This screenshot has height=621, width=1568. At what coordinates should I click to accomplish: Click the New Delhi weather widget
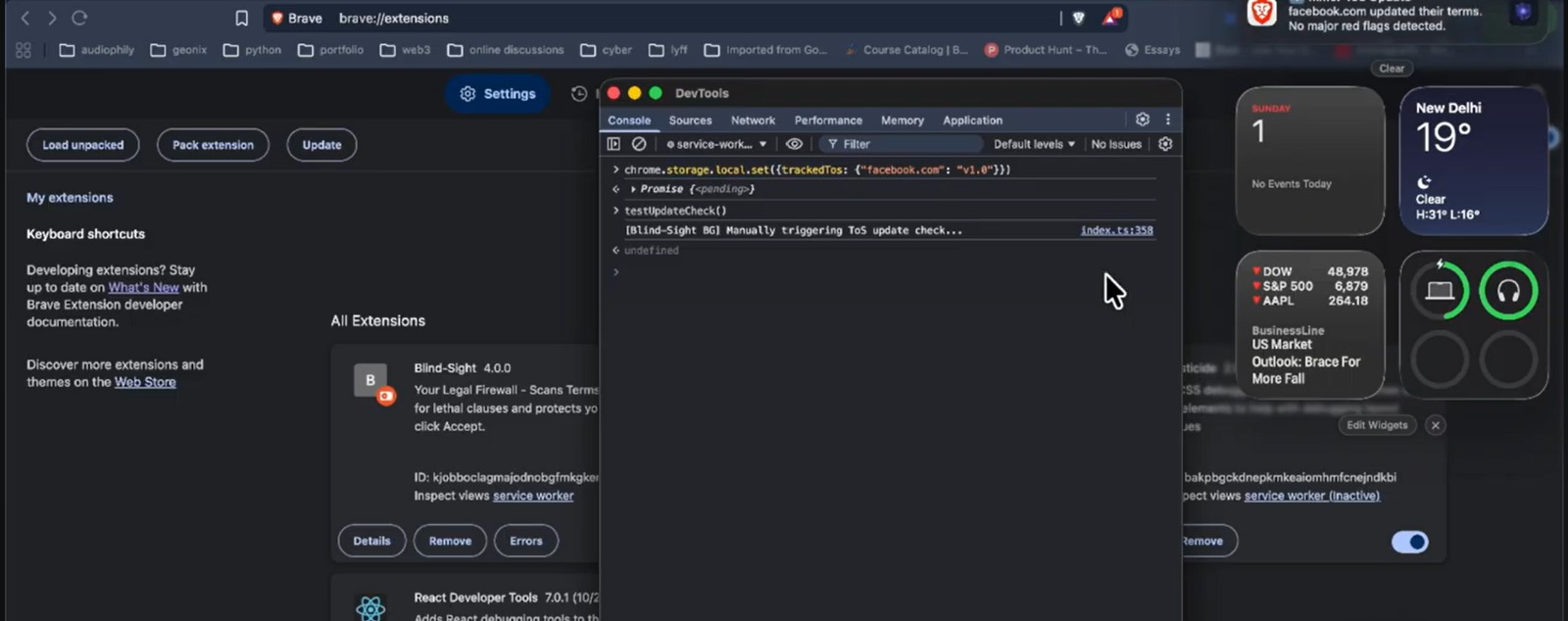point(1473,162)
